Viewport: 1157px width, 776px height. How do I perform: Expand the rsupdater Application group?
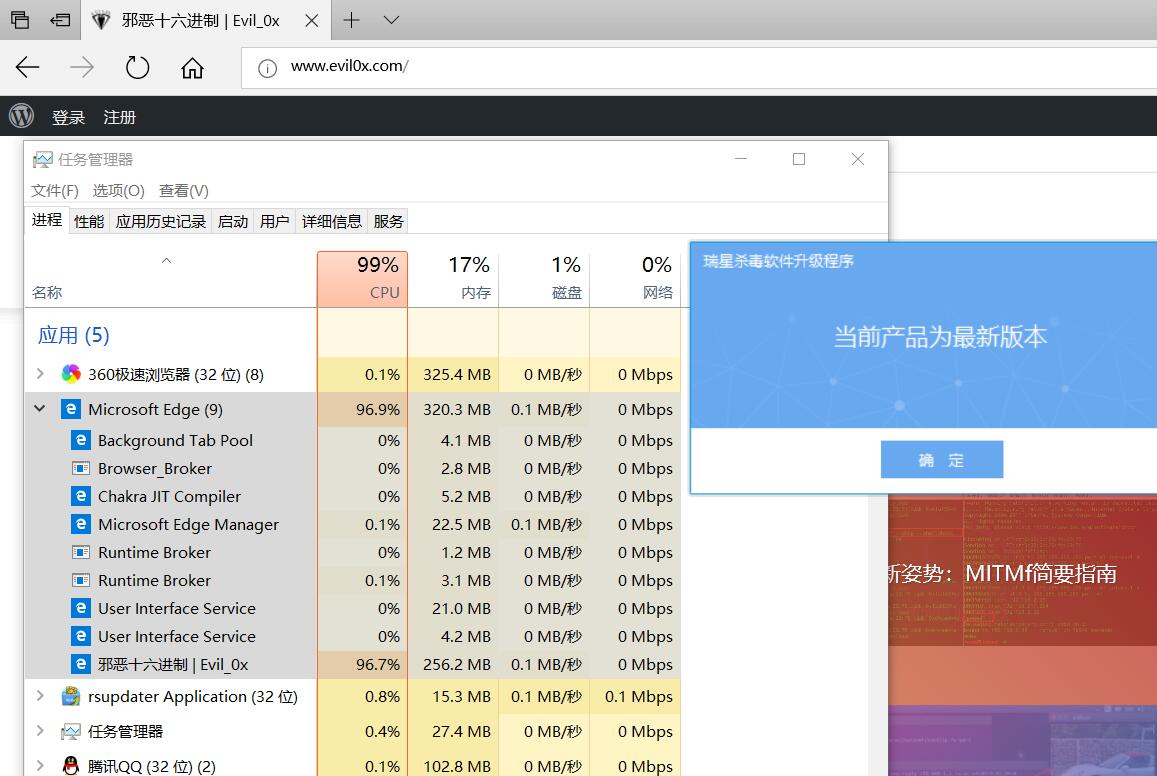click(40, 696)
